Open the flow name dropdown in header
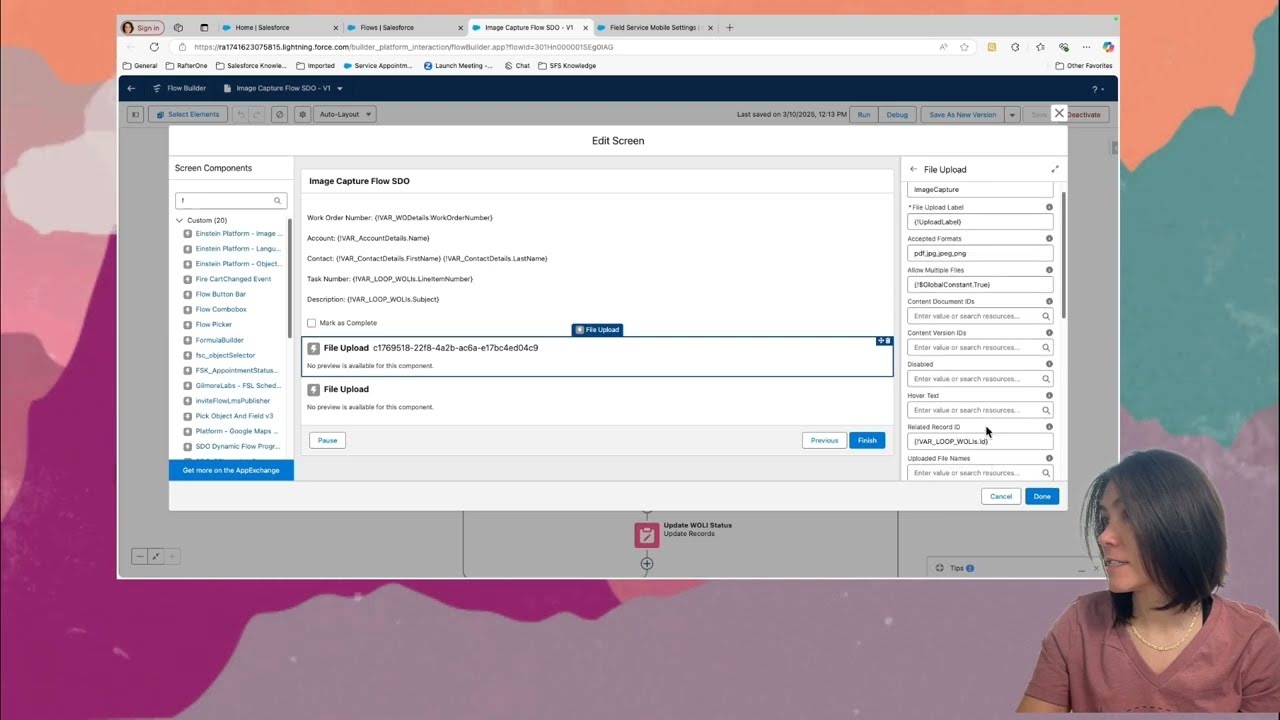This screenshot has width=1280, height=720. coord(340,88)
